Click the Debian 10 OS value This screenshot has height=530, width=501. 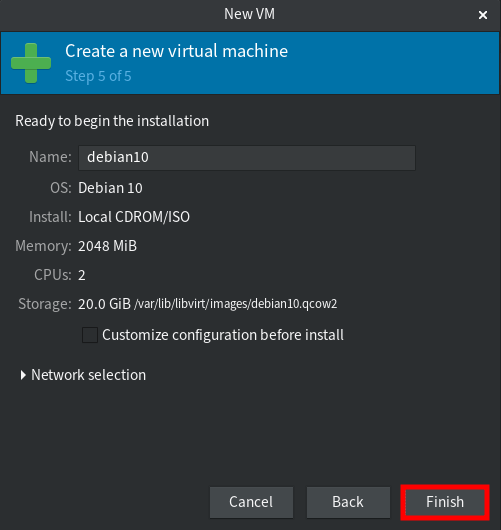(x=110, y=188)
